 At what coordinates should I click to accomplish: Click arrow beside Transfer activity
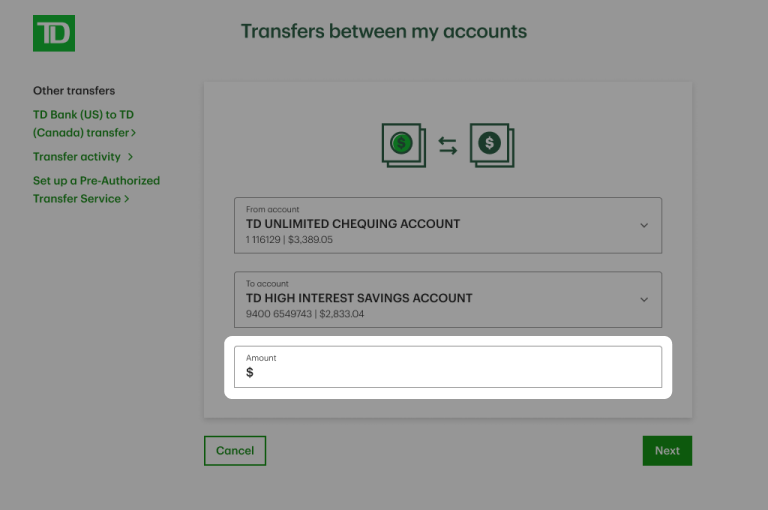pyautogui.click(x=130, y=157)
